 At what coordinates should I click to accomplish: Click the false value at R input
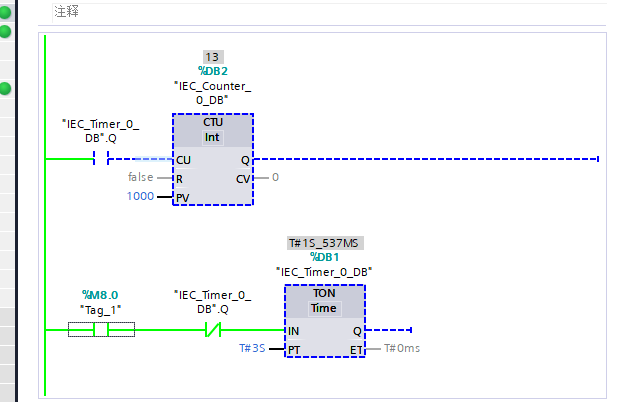point(141,178)
